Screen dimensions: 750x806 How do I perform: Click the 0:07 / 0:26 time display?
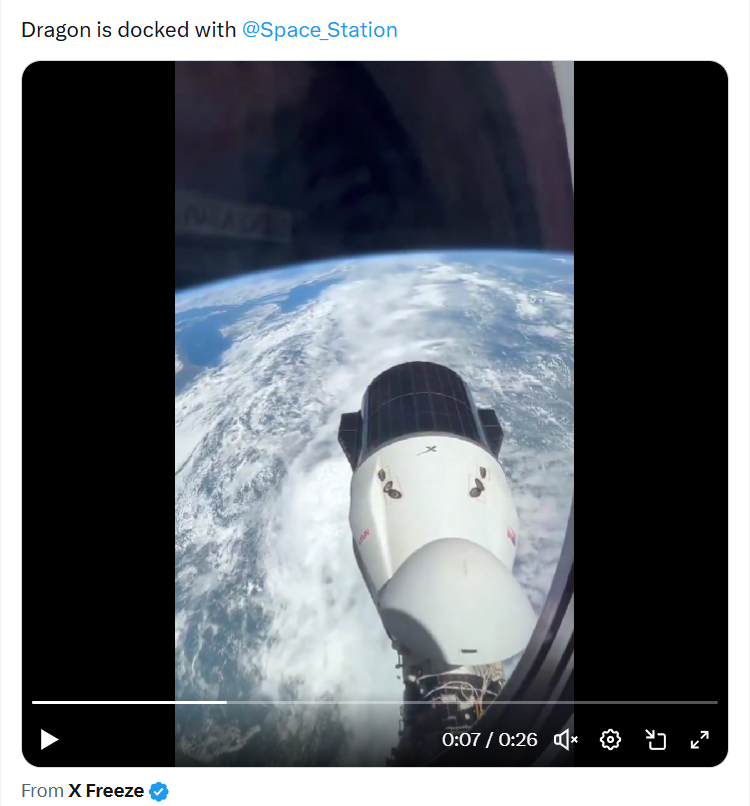[x=490, y=740]
